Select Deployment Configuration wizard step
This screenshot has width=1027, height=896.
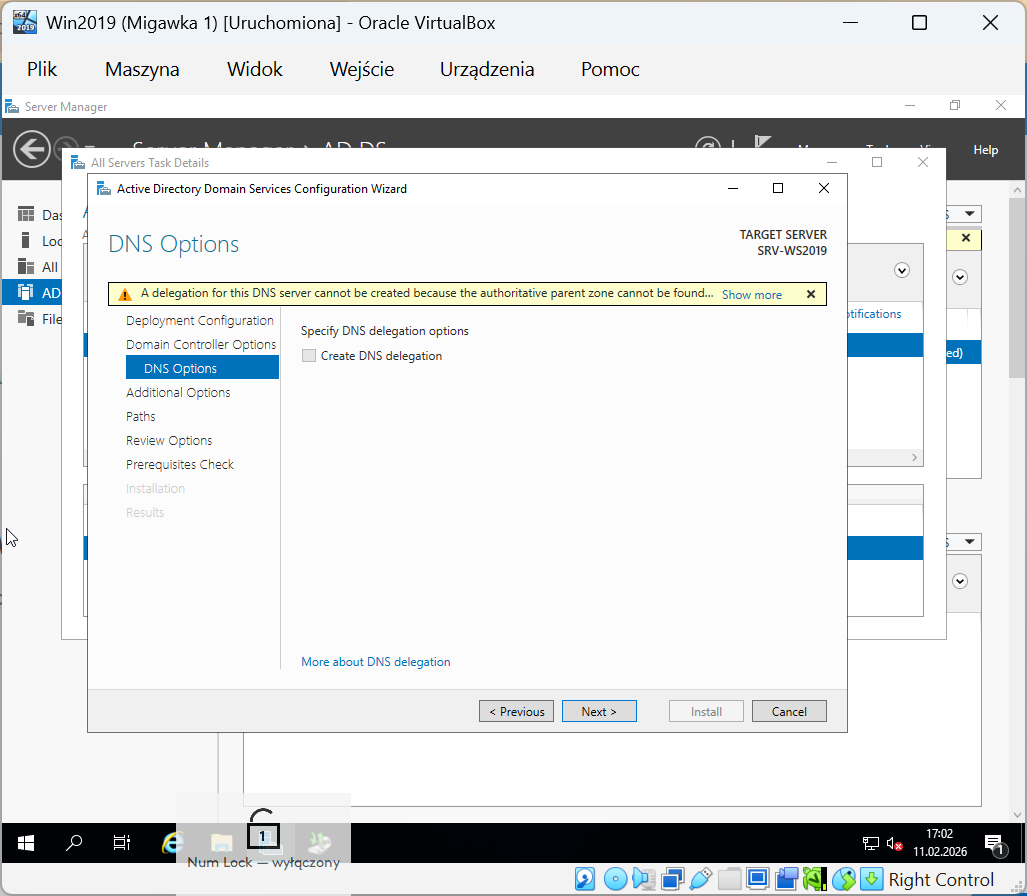click(200, 321)
